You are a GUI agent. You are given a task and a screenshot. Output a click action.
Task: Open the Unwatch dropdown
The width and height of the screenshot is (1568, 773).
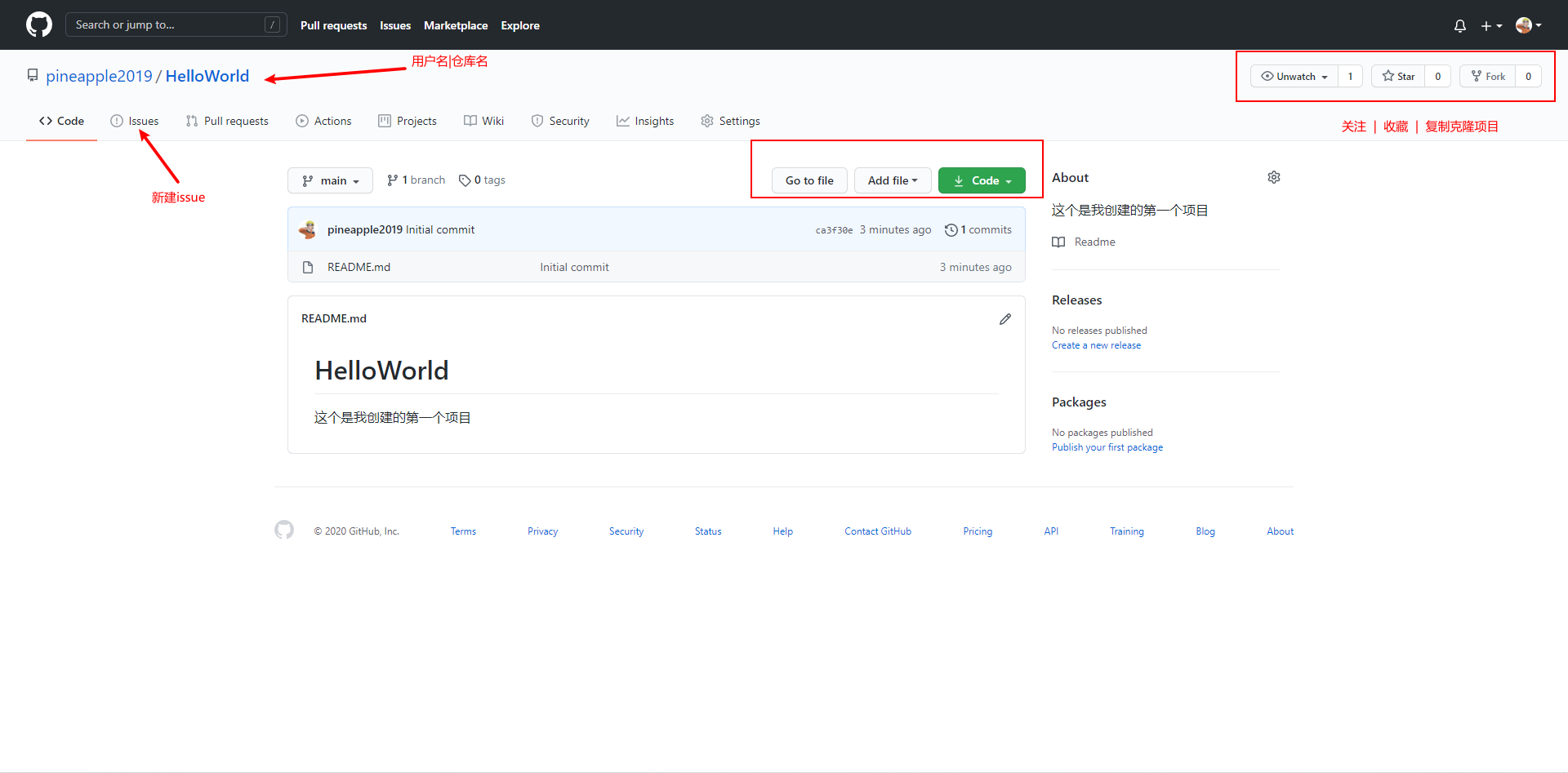1294,76
